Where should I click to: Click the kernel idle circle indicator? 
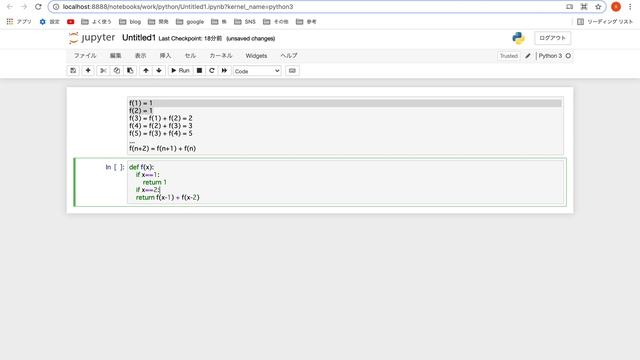[568, 56]
